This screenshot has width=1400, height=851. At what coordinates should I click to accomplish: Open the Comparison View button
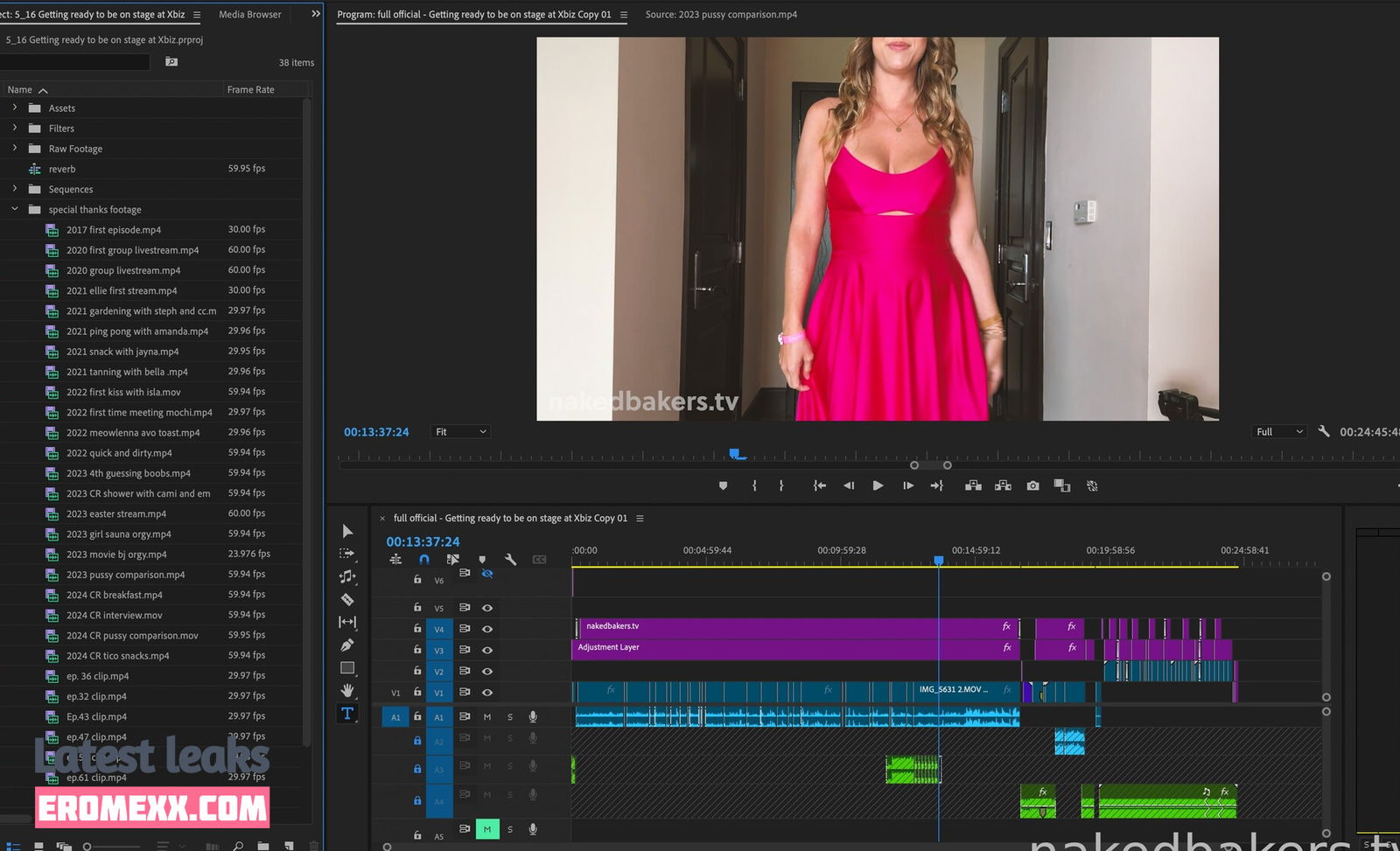point(1062,485)
